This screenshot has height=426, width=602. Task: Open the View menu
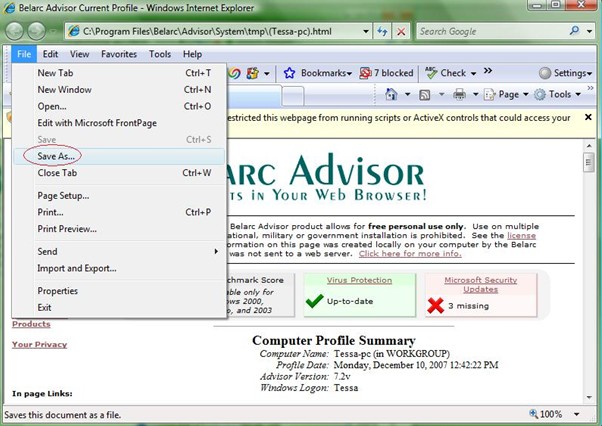[x=79, y=54]
